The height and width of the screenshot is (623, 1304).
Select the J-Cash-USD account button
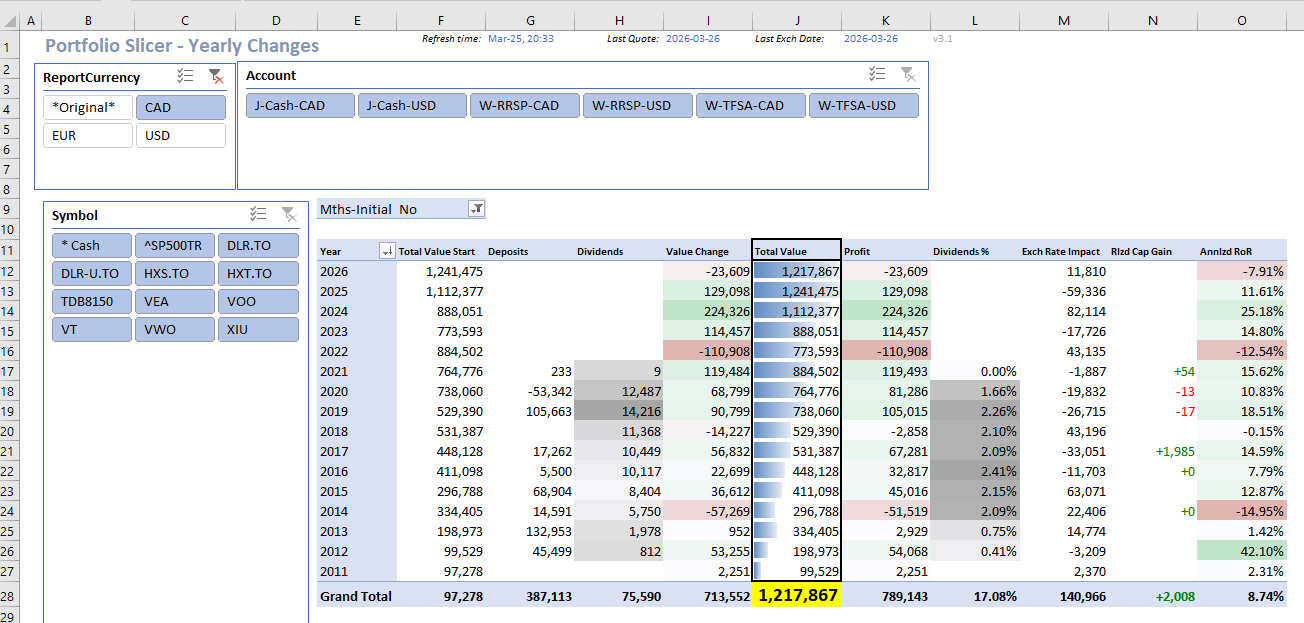413,105
